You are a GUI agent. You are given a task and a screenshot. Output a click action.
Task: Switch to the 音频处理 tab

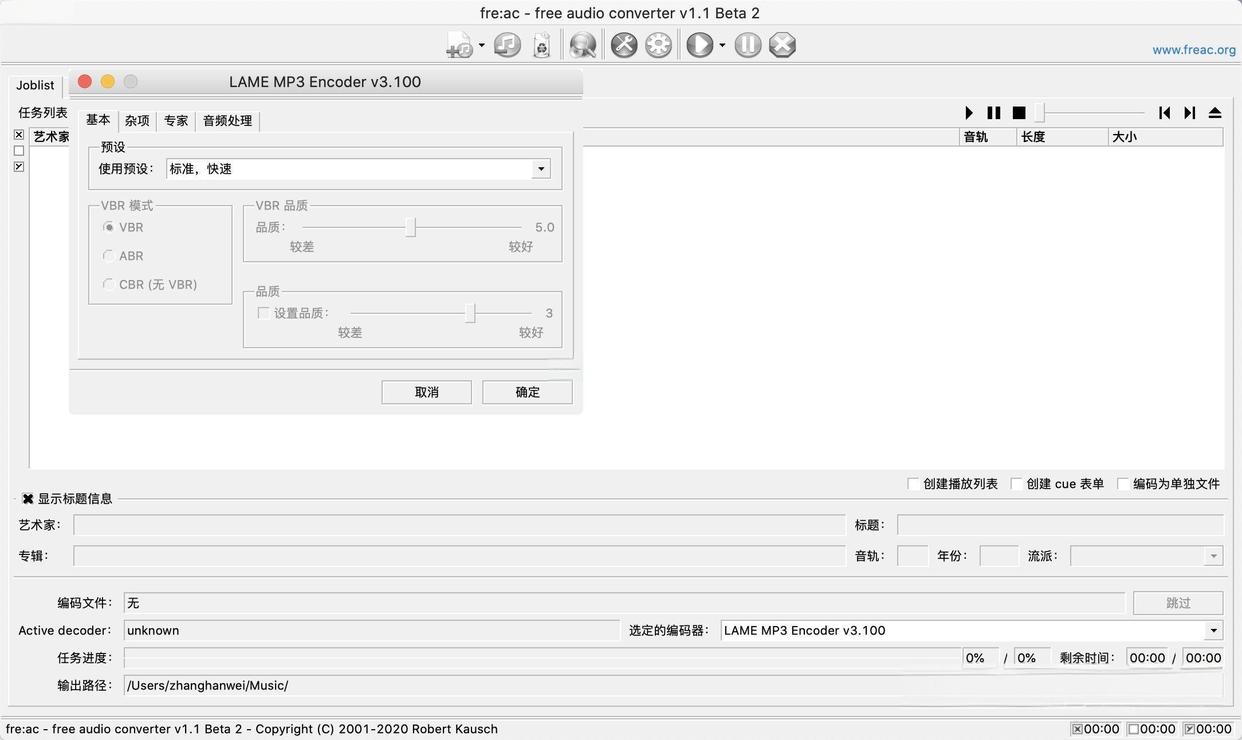pos(228,121)
